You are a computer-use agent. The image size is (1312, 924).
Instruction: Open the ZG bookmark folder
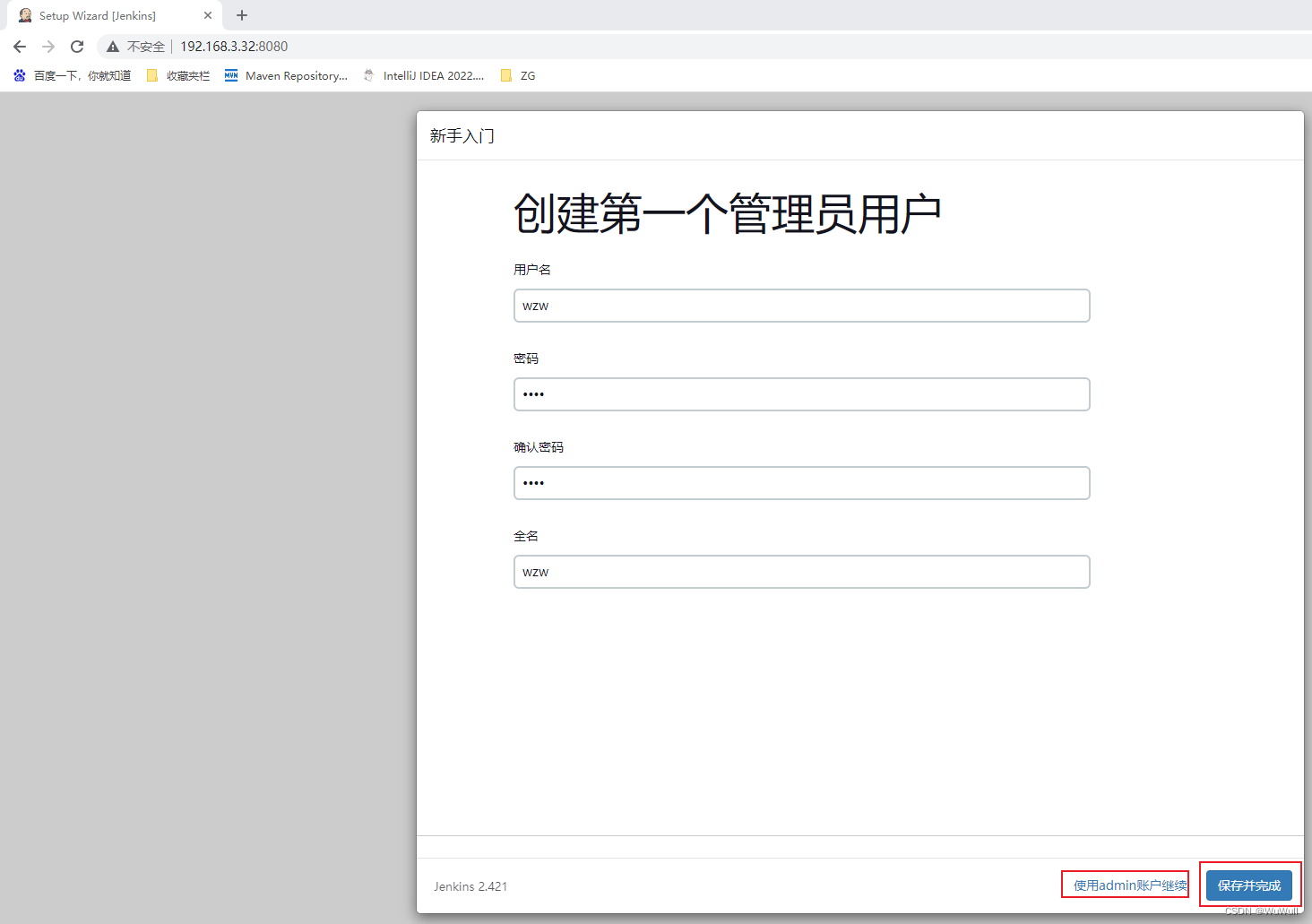(518, 76)
